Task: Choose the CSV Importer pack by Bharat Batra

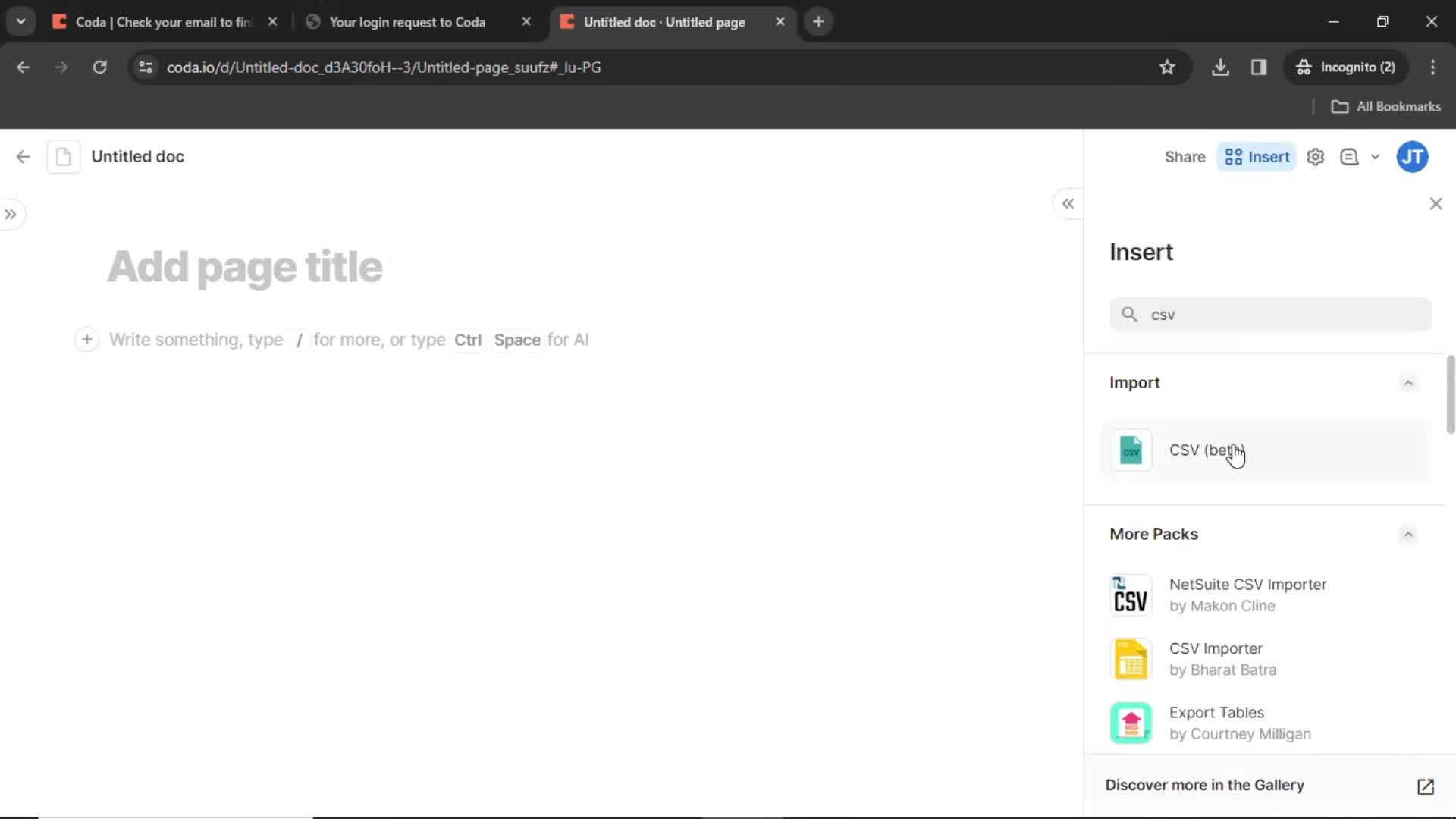Action: (1266, 659)
